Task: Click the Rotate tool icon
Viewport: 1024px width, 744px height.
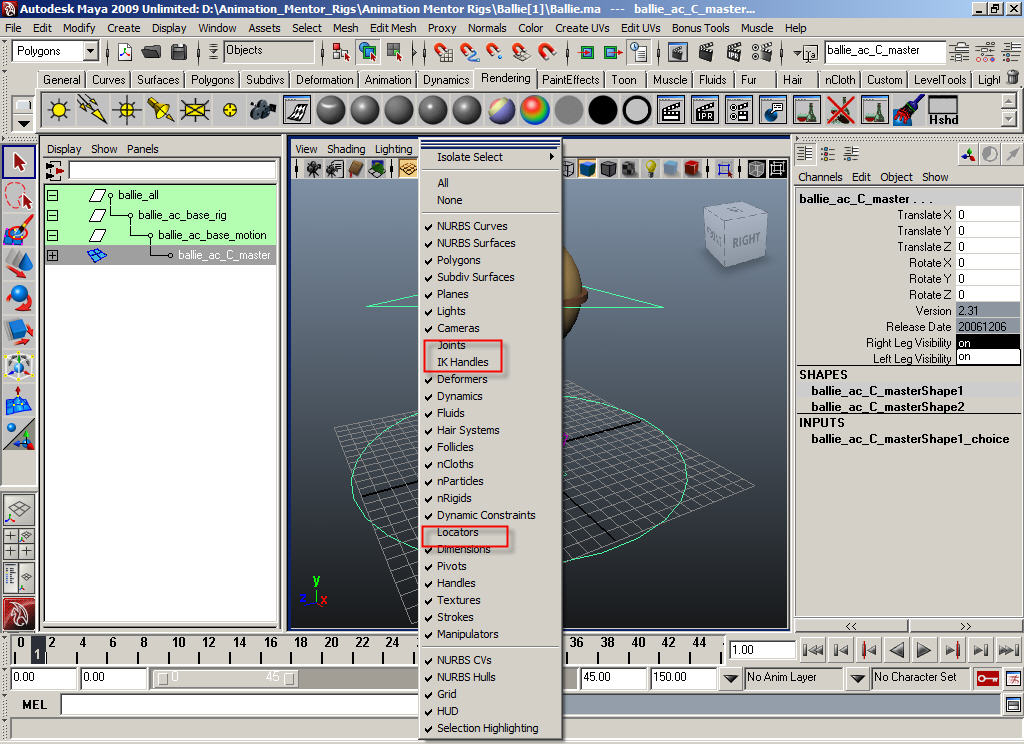Action: (x=19, y=297)
